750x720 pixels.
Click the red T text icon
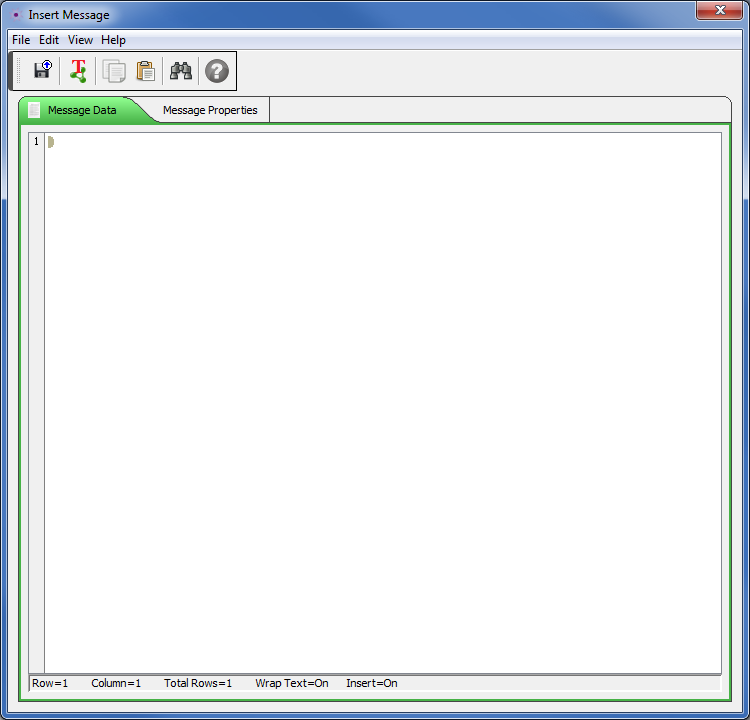click(78, 71)
